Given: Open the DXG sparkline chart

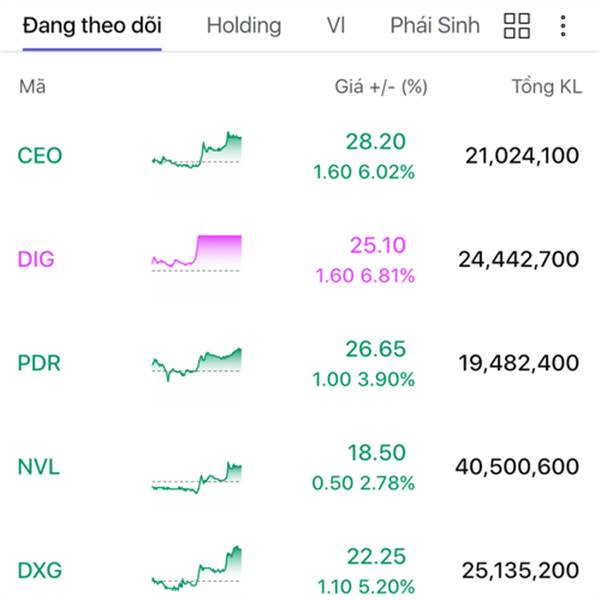Looking at the screenshot, I should (197, 568).
